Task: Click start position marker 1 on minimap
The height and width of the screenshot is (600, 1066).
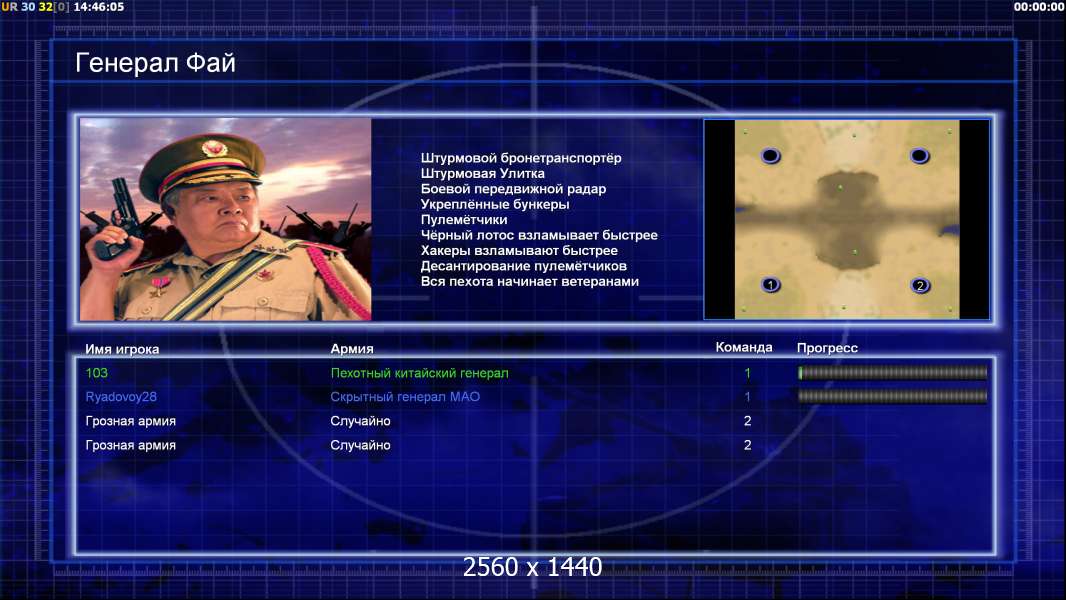Action: (770, 285)
